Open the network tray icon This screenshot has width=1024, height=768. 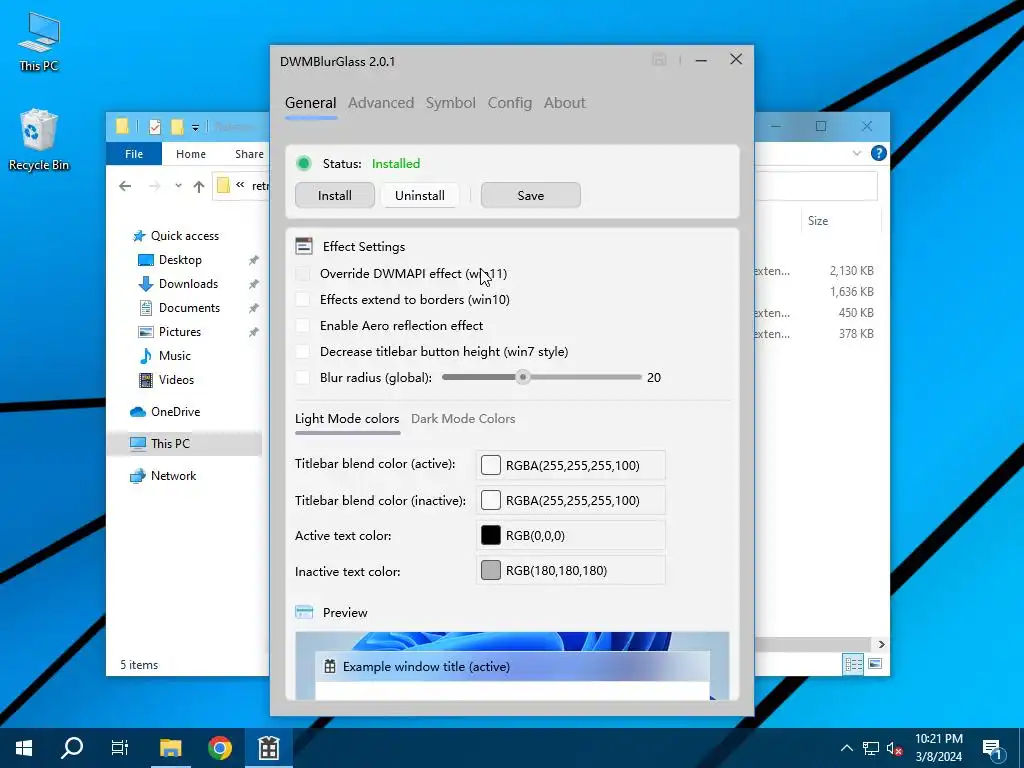pyautogui.click(x=871, y=748)
